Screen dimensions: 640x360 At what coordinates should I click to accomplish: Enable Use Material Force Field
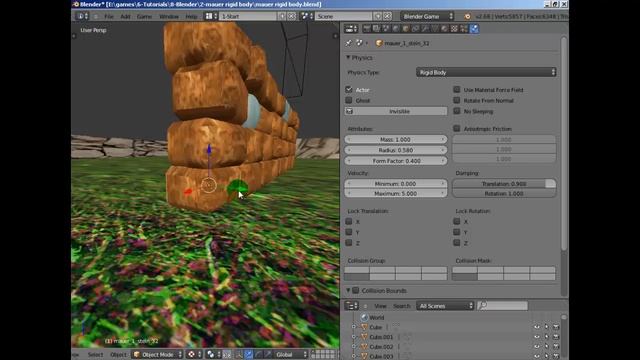coord(457,89)
